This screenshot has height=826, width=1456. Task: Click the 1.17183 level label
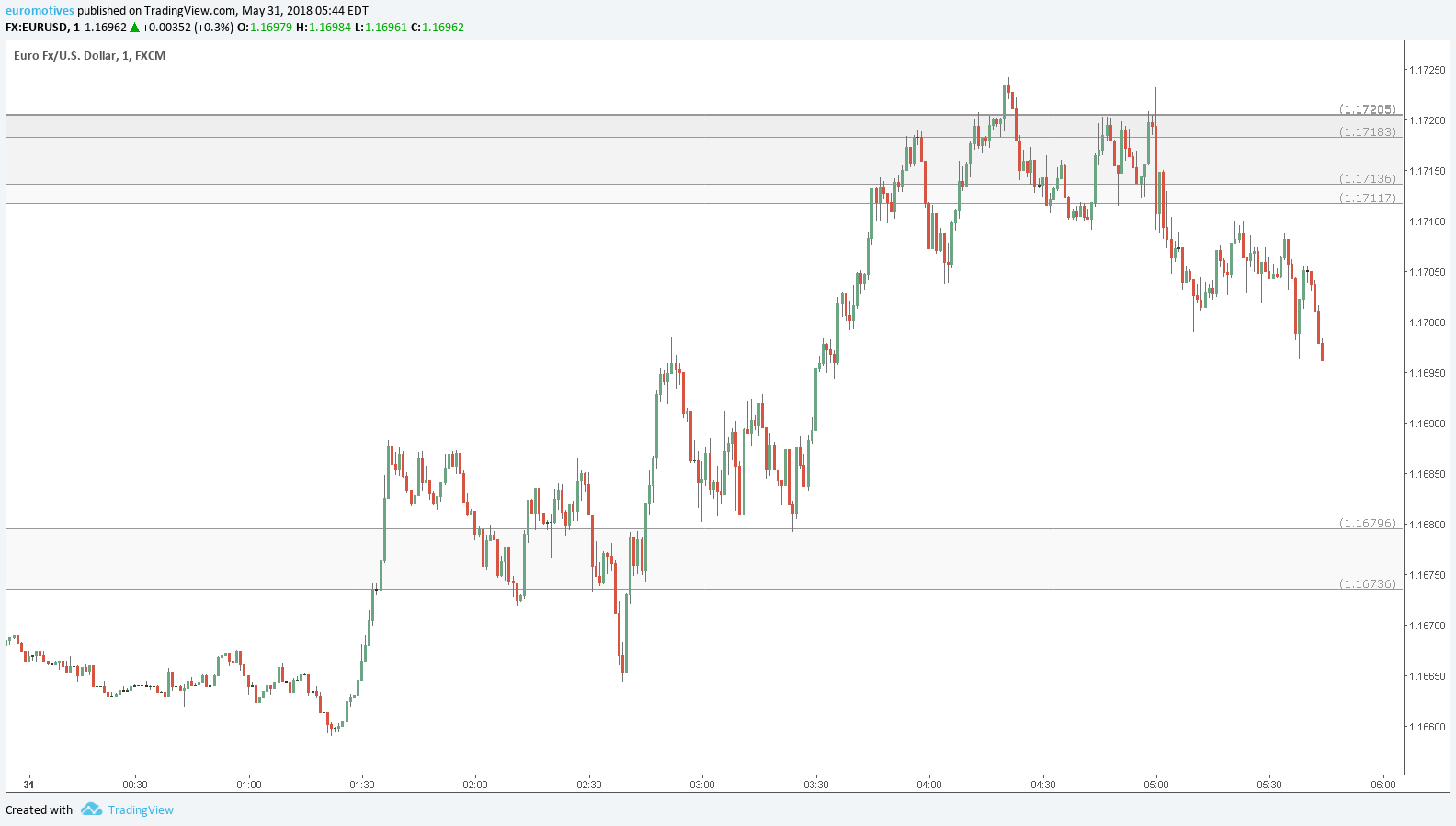1368,132
